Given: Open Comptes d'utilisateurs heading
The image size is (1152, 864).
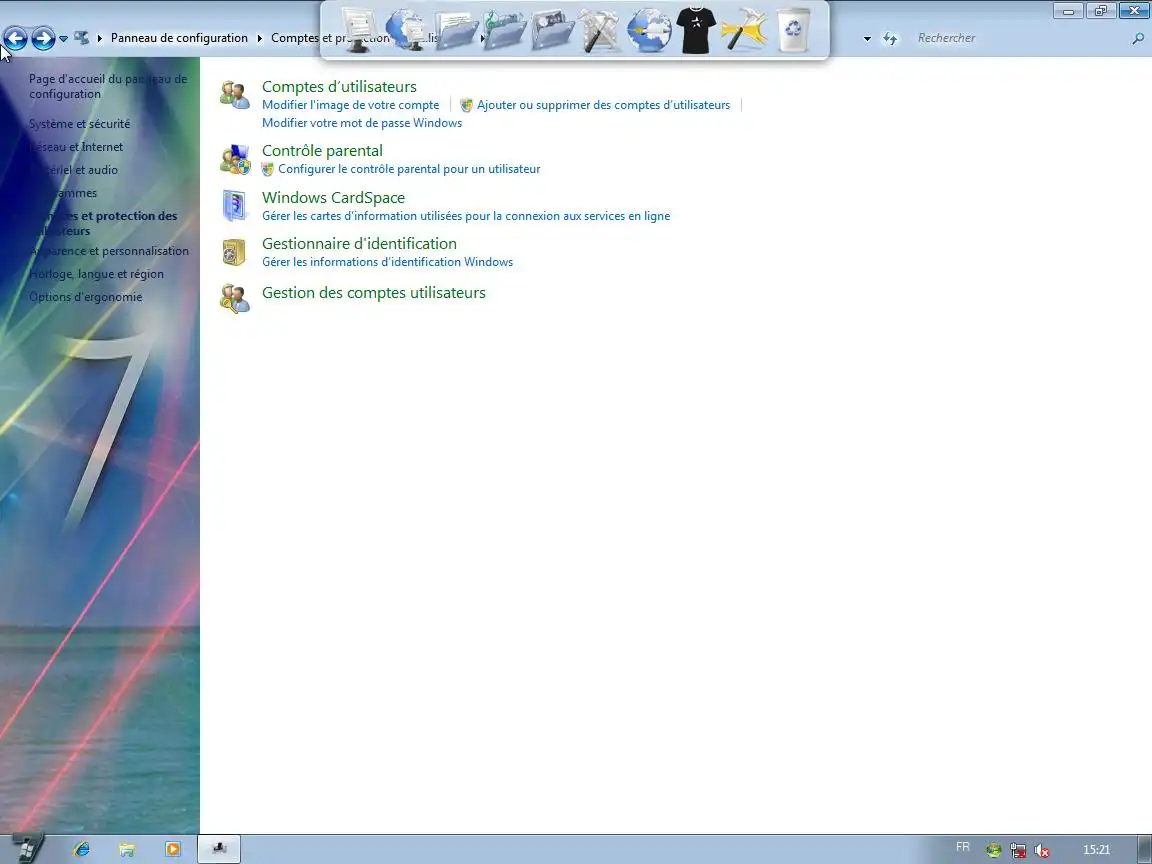Looking at the screenshot, I should tap(339, 87).
